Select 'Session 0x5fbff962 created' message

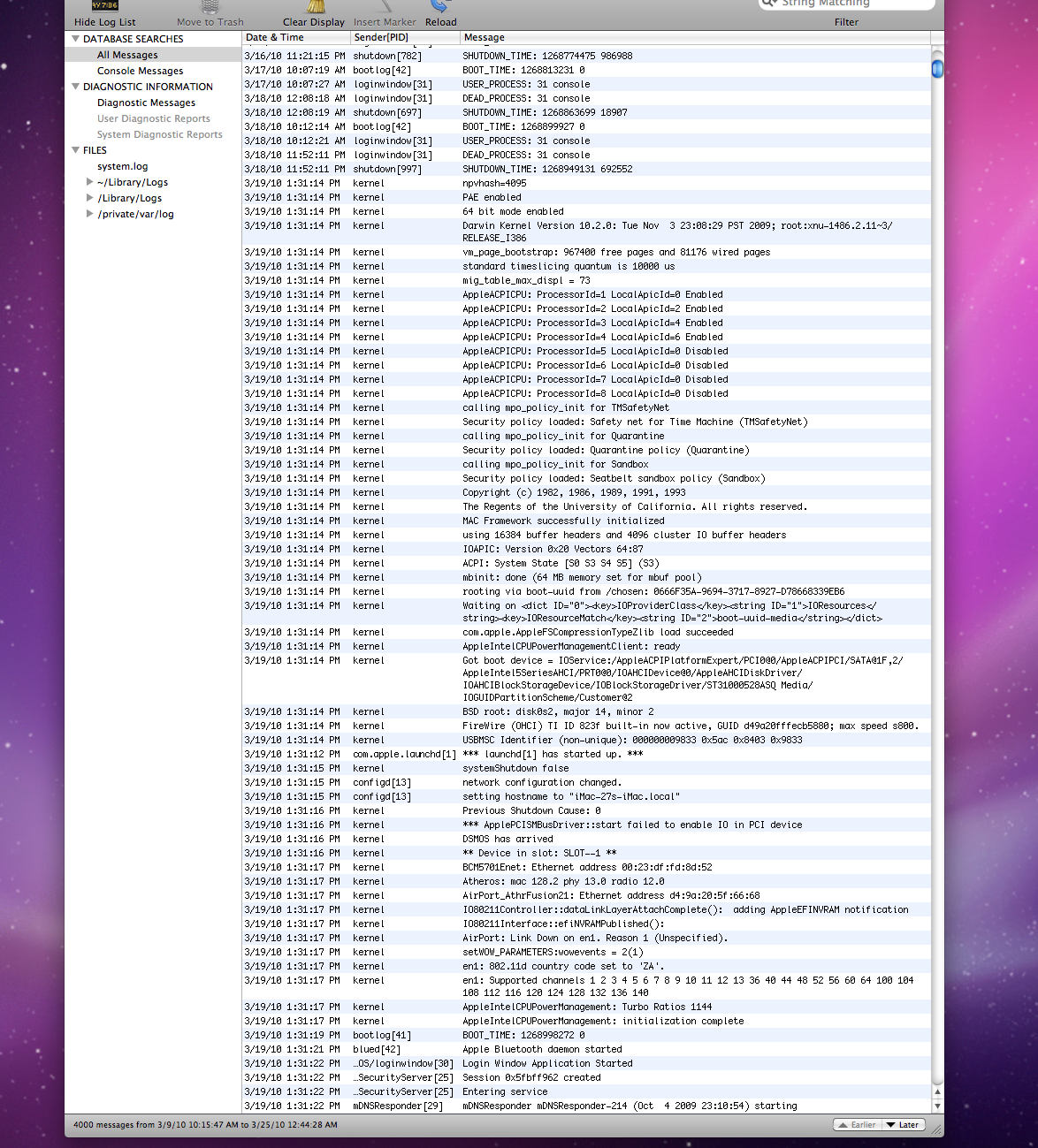(x=531, y=1077)
